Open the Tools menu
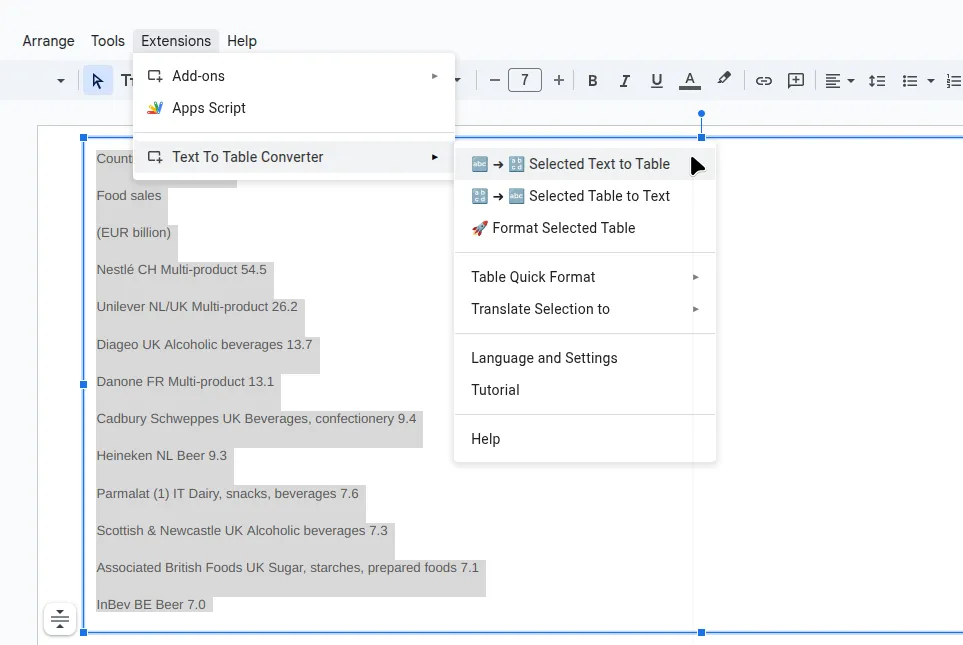963x645 pixels. coord(107,40)
